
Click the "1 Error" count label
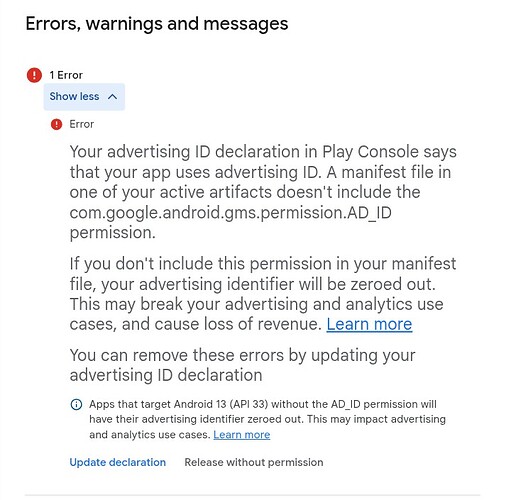[x=66, y=75]
